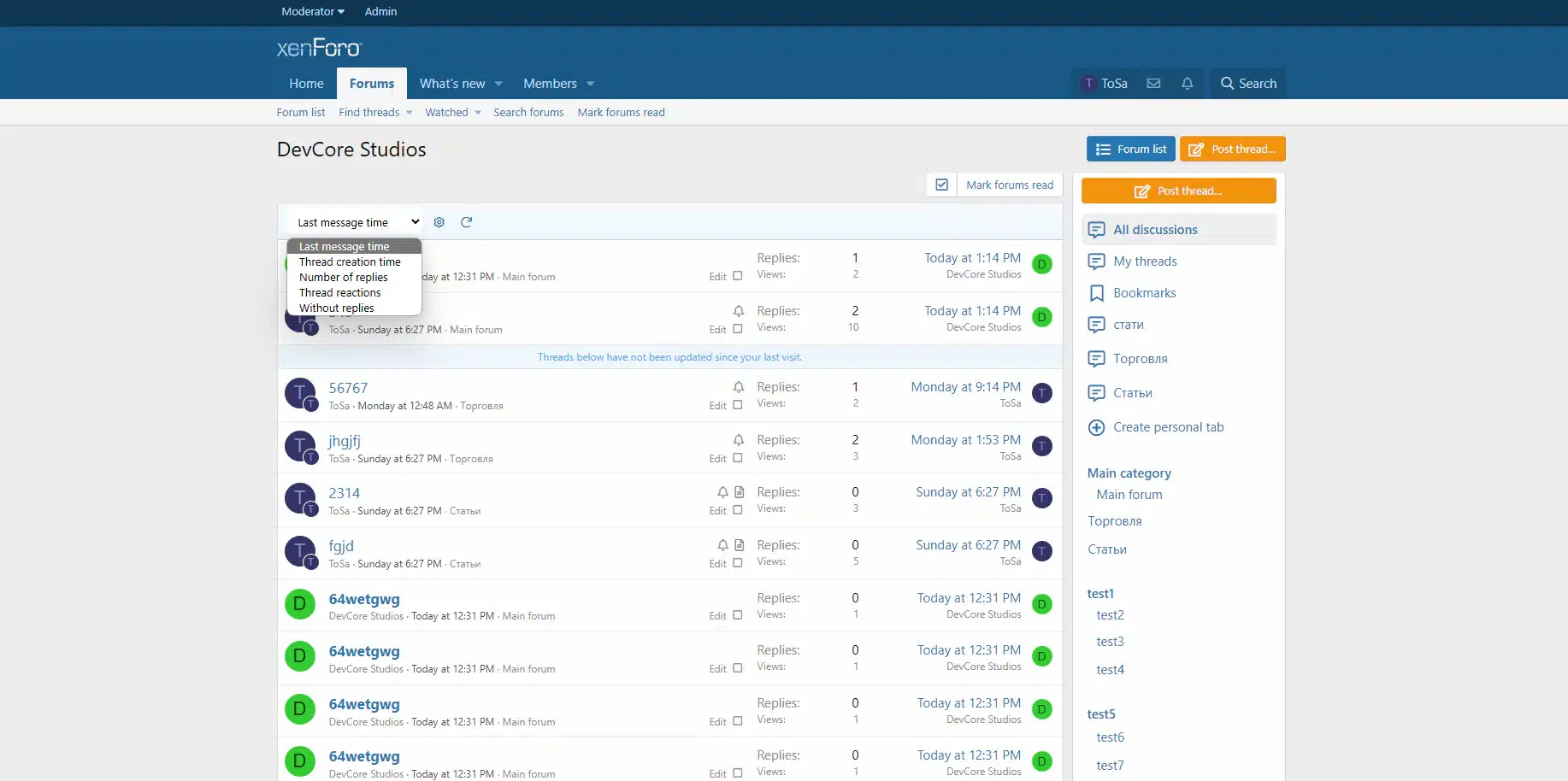Select the checkbox for thread fgjd
This screenshot has width=1568, height=781.
click(x=738, y=563)
